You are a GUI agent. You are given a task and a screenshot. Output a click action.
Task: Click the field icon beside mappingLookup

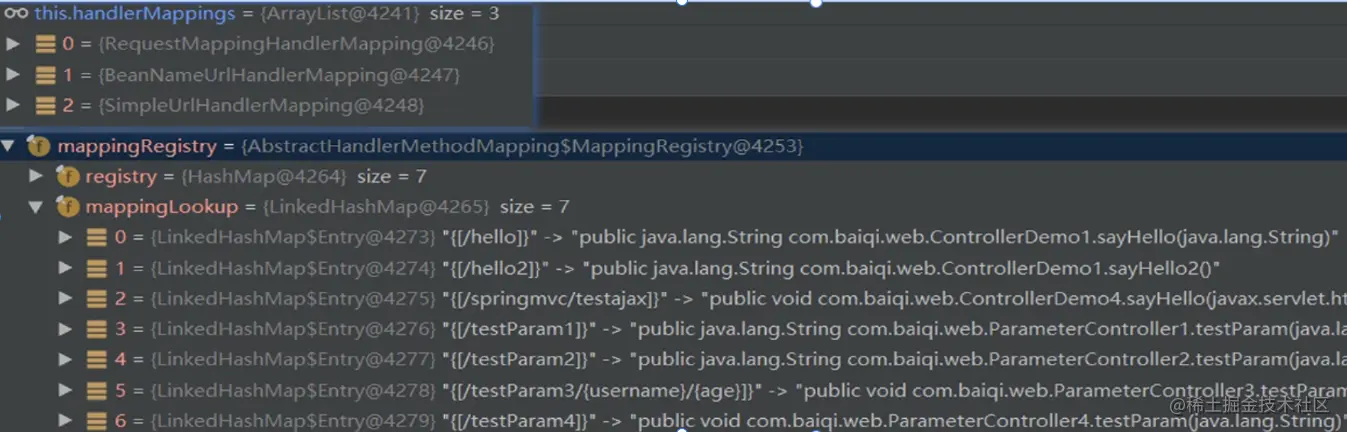pos(67,207)
